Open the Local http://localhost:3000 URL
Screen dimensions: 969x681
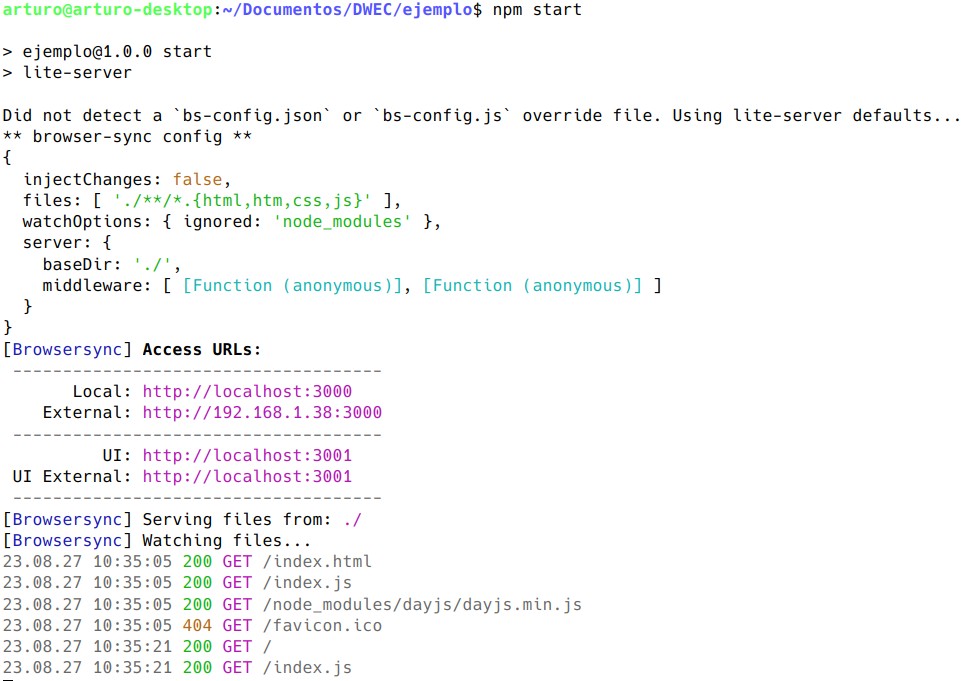tap(247, 391)
